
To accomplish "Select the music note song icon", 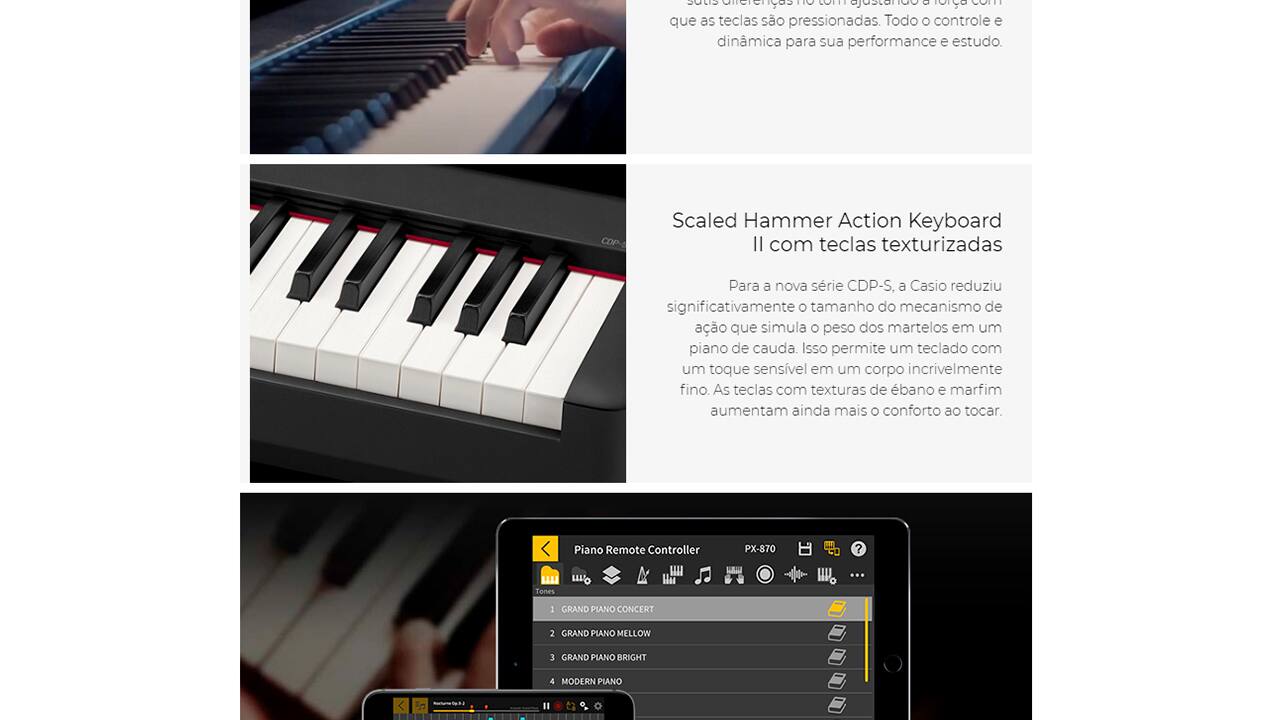I will 705,574.
